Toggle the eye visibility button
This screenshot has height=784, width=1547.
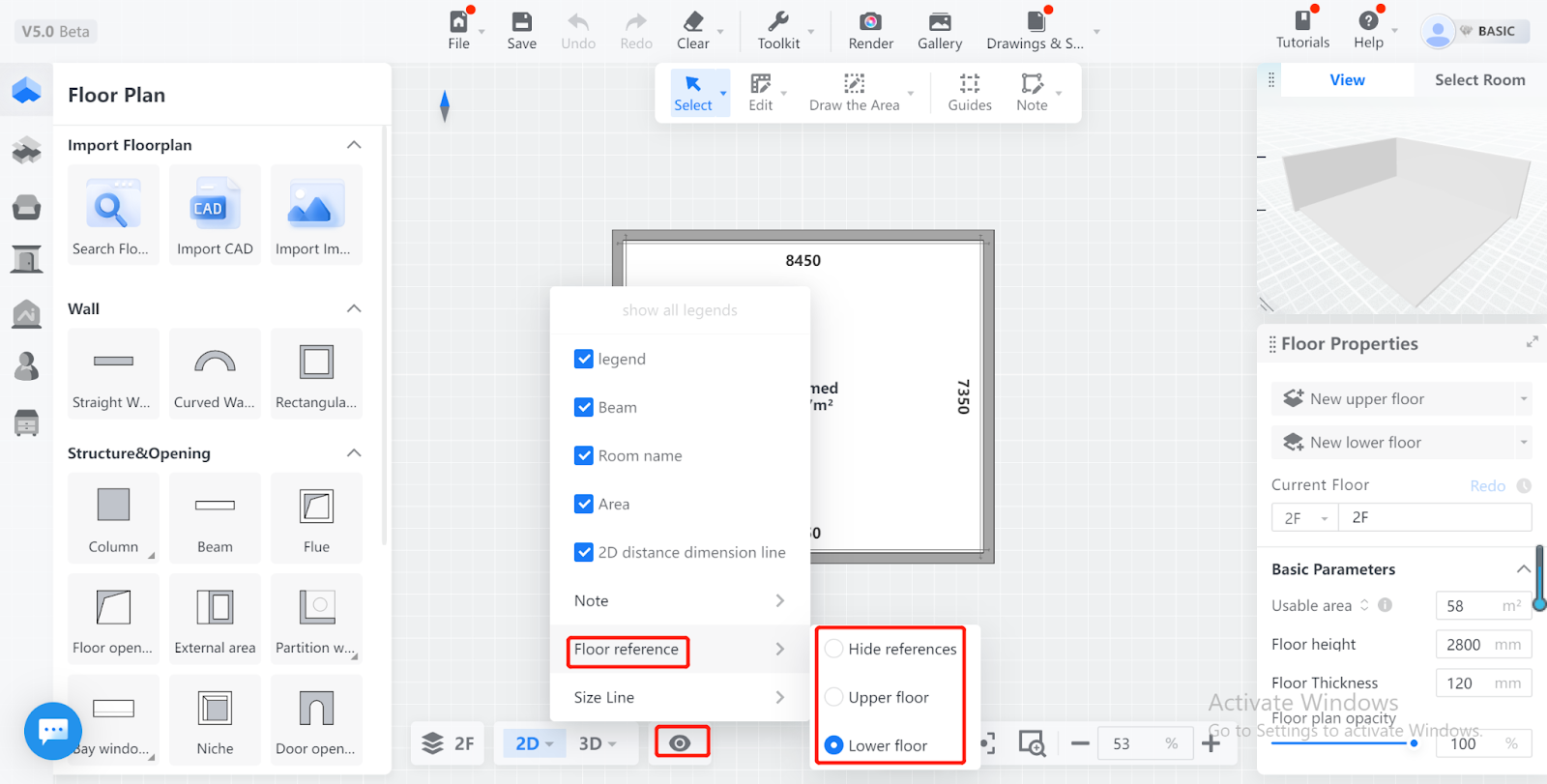[681, 742]
